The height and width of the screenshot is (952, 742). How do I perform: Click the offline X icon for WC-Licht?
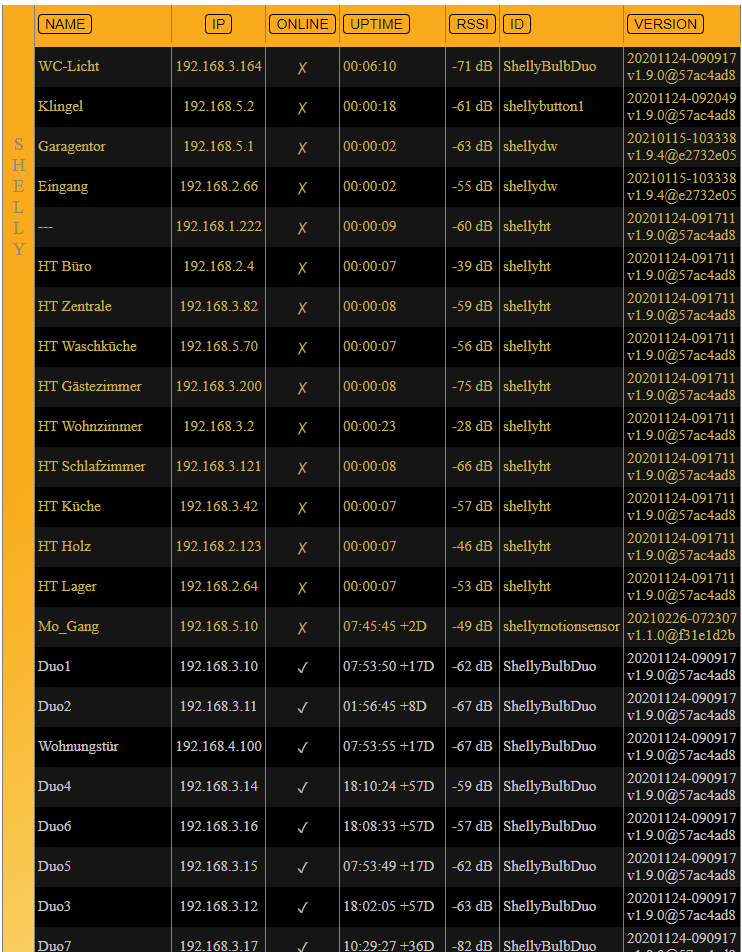[302, 67]
